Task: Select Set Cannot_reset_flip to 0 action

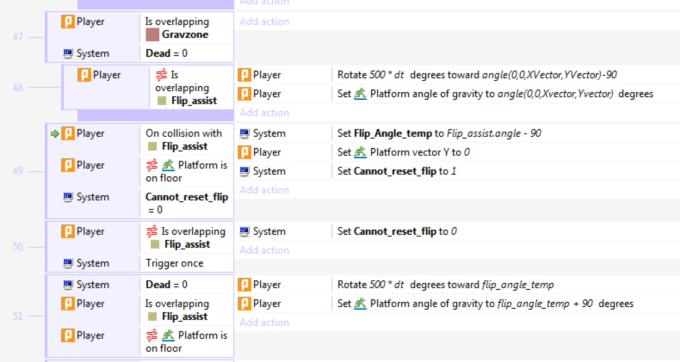Action: point(397,232)
